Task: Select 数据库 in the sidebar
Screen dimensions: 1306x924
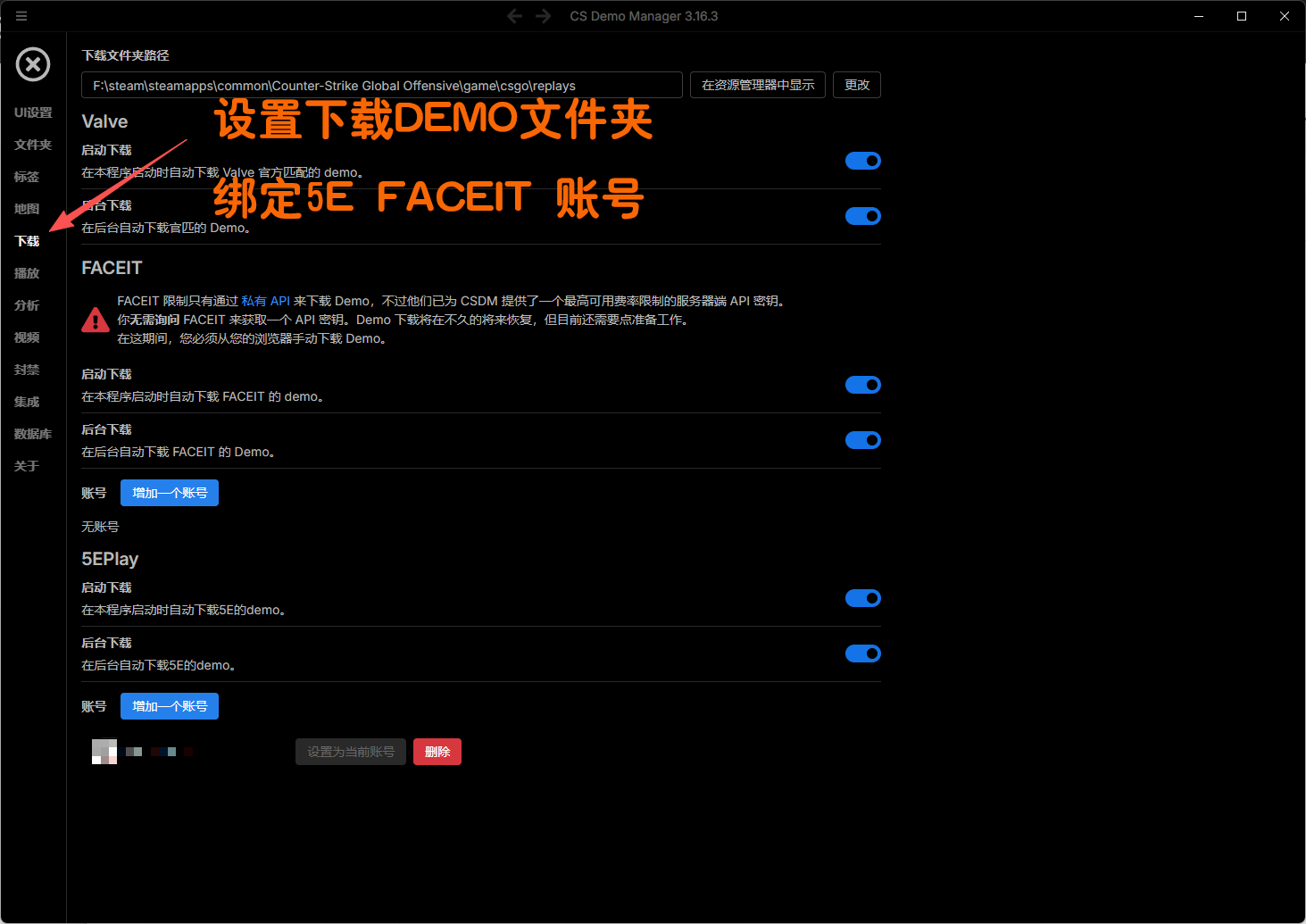Action: (x=33, y=434)
